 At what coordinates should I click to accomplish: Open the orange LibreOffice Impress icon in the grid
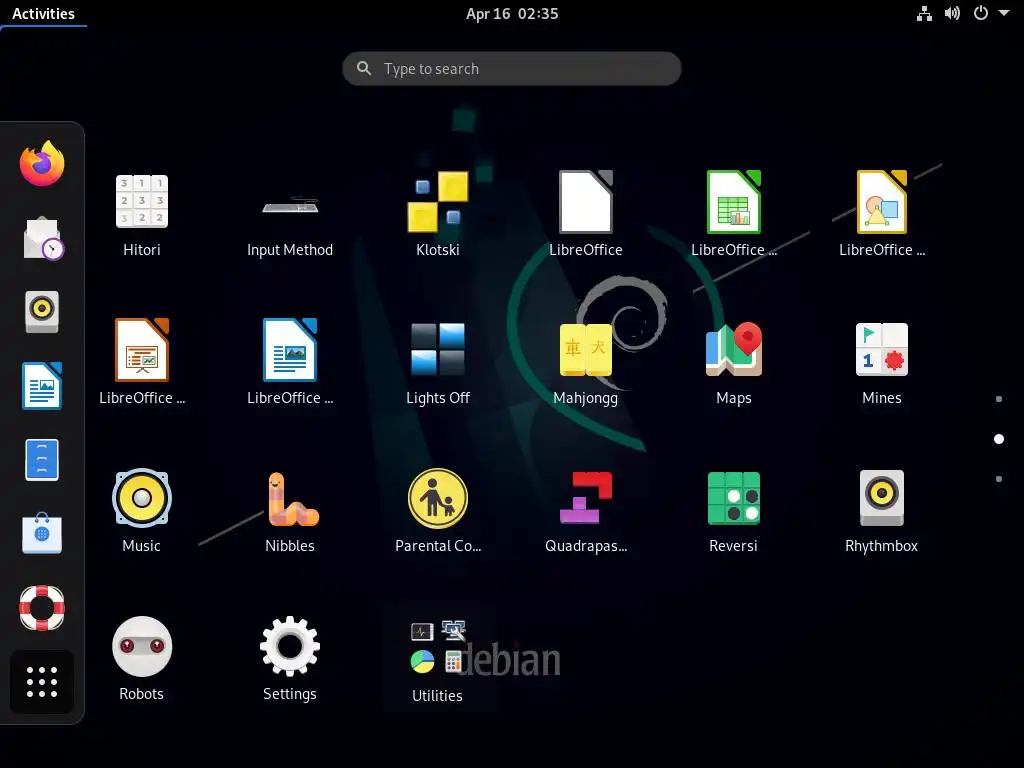142,363
